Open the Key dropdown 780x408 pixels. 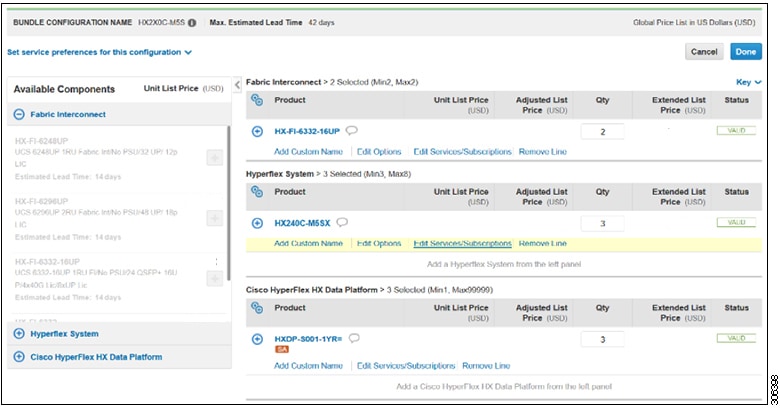[x=749, y=82]
